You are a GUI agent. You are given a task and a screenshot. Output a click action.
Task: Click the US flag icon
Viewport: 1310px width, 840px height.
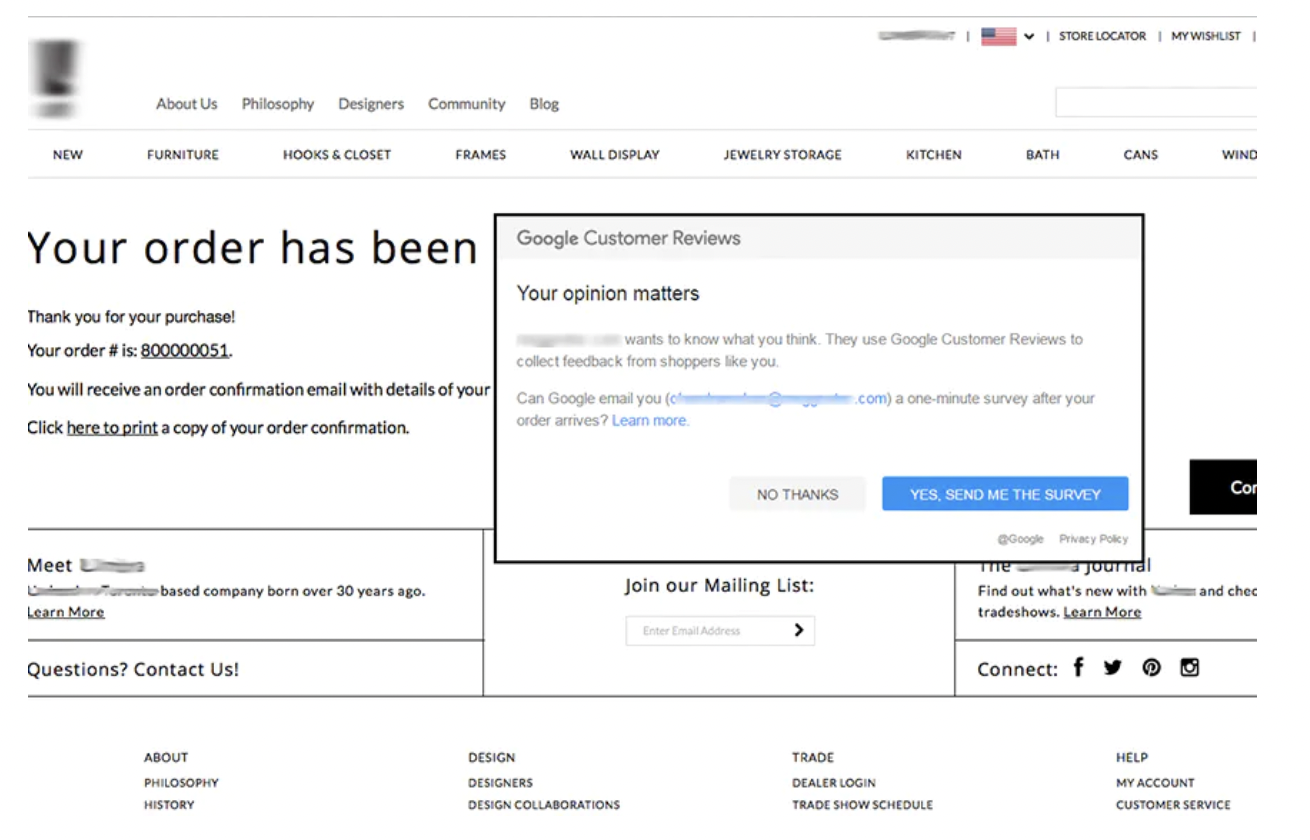tap(998, 37)
